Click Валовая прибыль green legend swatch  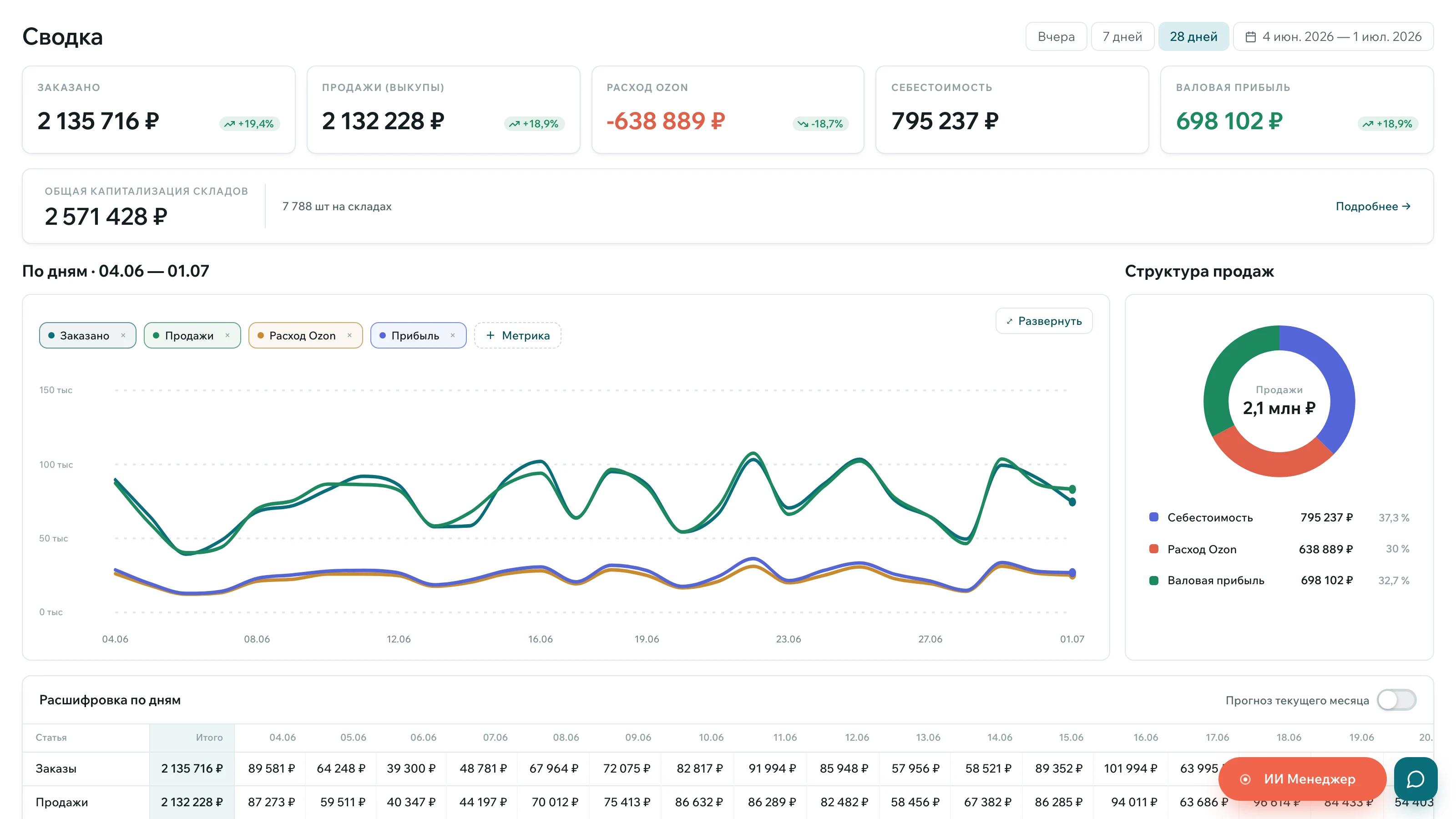pos(1153,581)
